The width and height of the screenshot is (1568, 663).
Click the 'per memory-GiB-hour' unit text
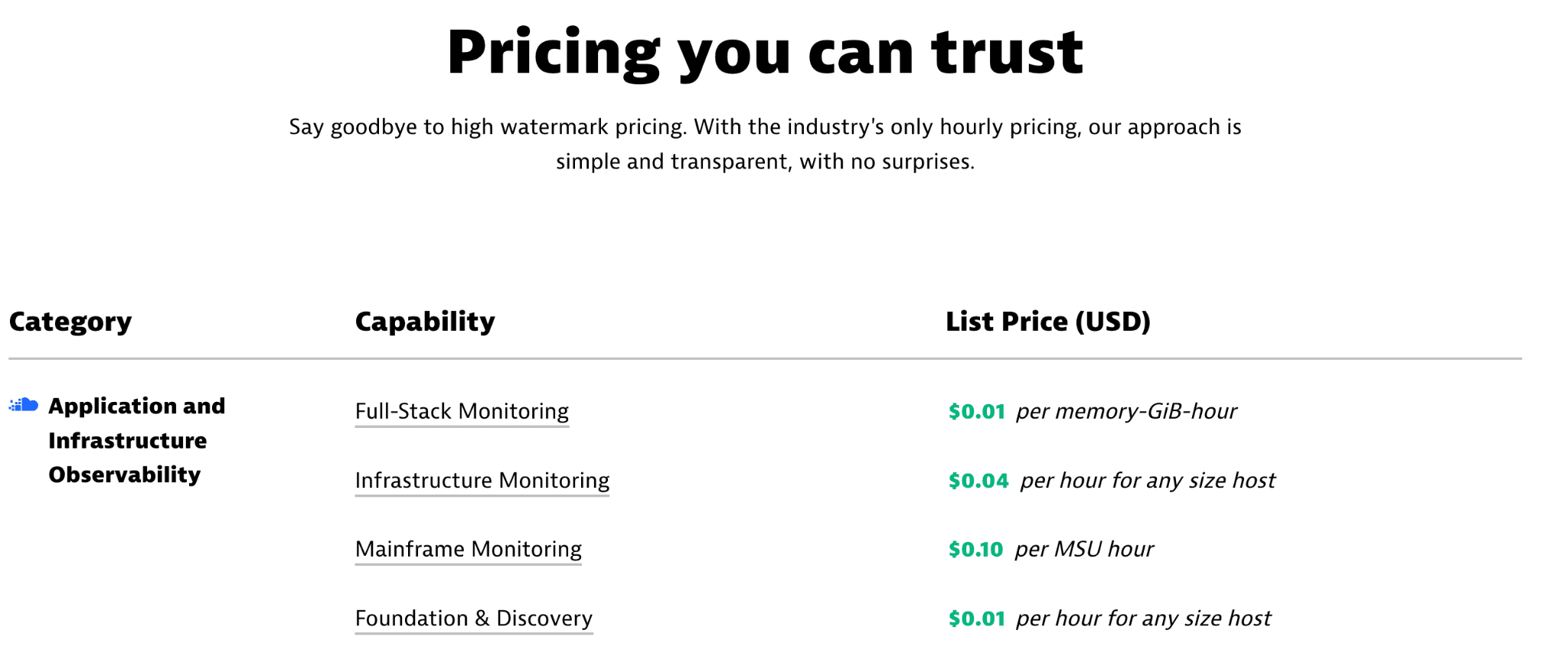pos(1126,411)
